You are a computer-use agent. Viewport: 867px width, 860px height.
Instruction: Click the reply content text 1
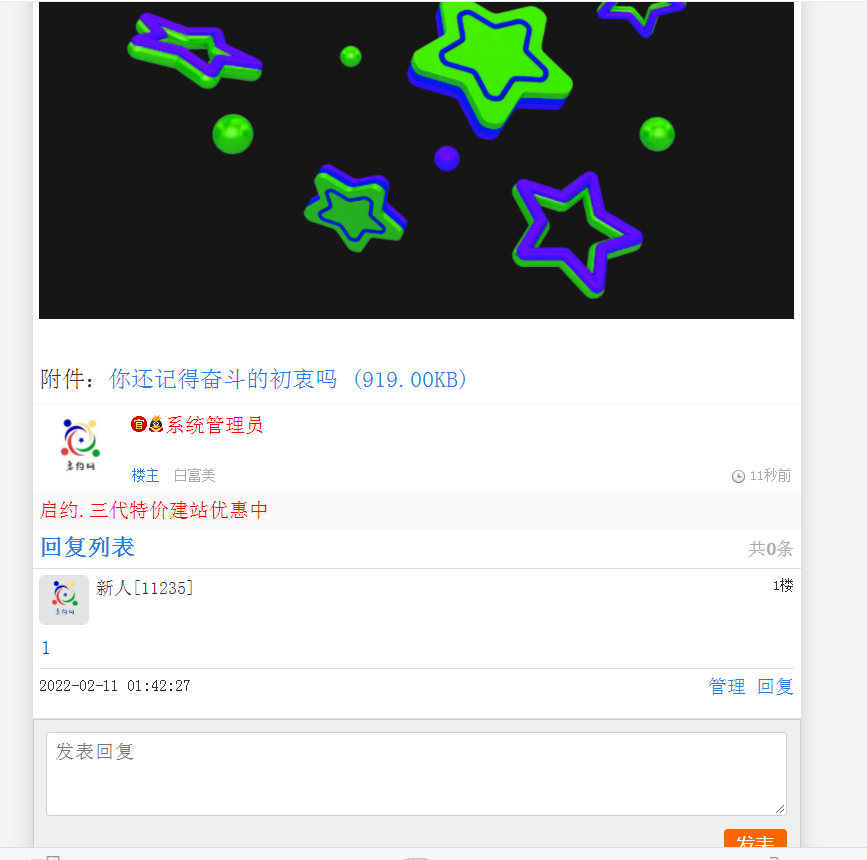(45, 648)
